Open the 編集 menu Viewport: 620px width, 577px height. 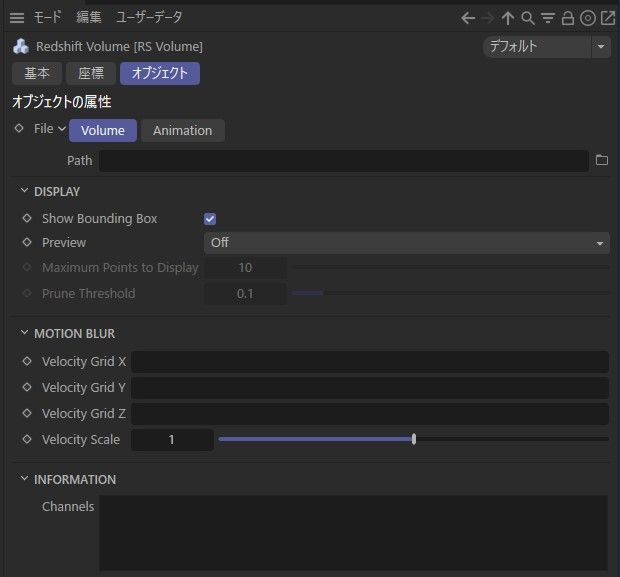(89, 17)
